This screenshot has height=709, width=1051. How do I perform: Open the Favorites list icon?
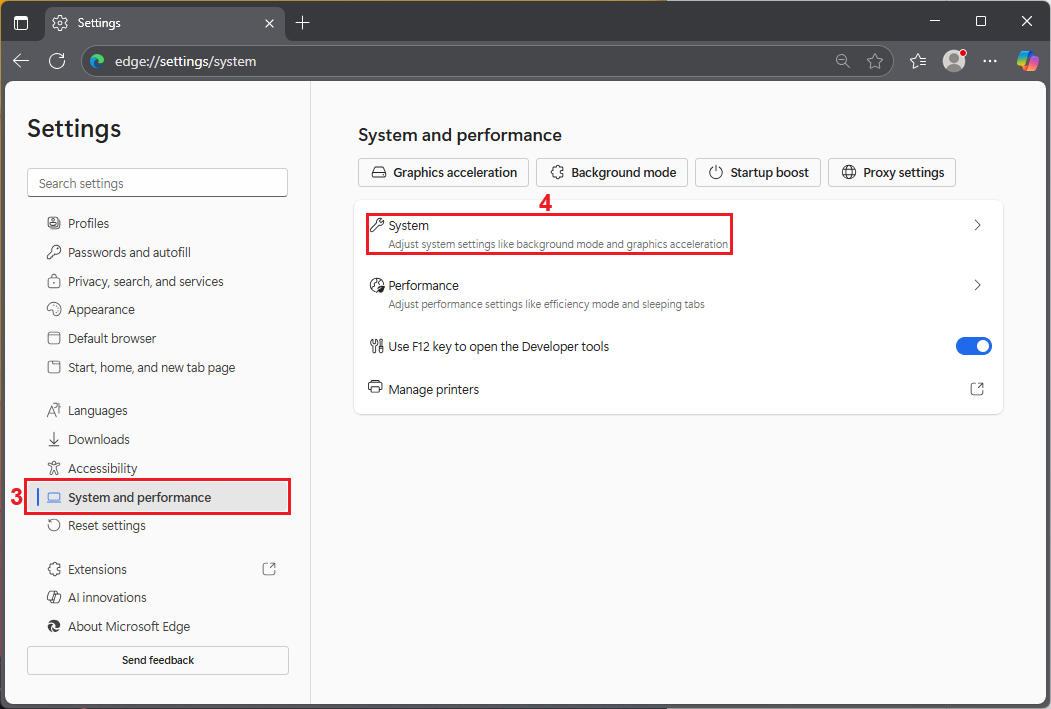[918, 61]
